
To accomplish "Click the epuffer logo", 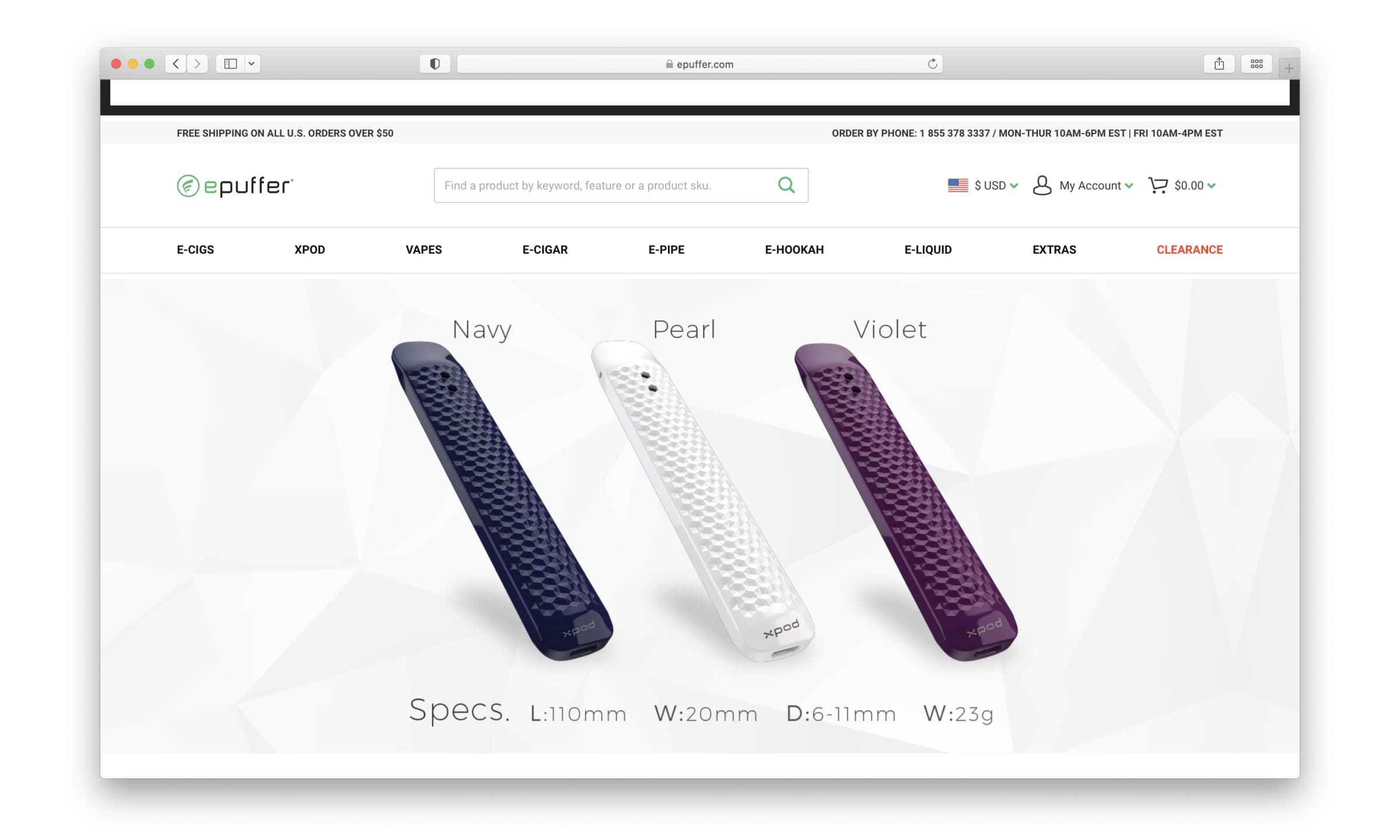I will (235, 185).
